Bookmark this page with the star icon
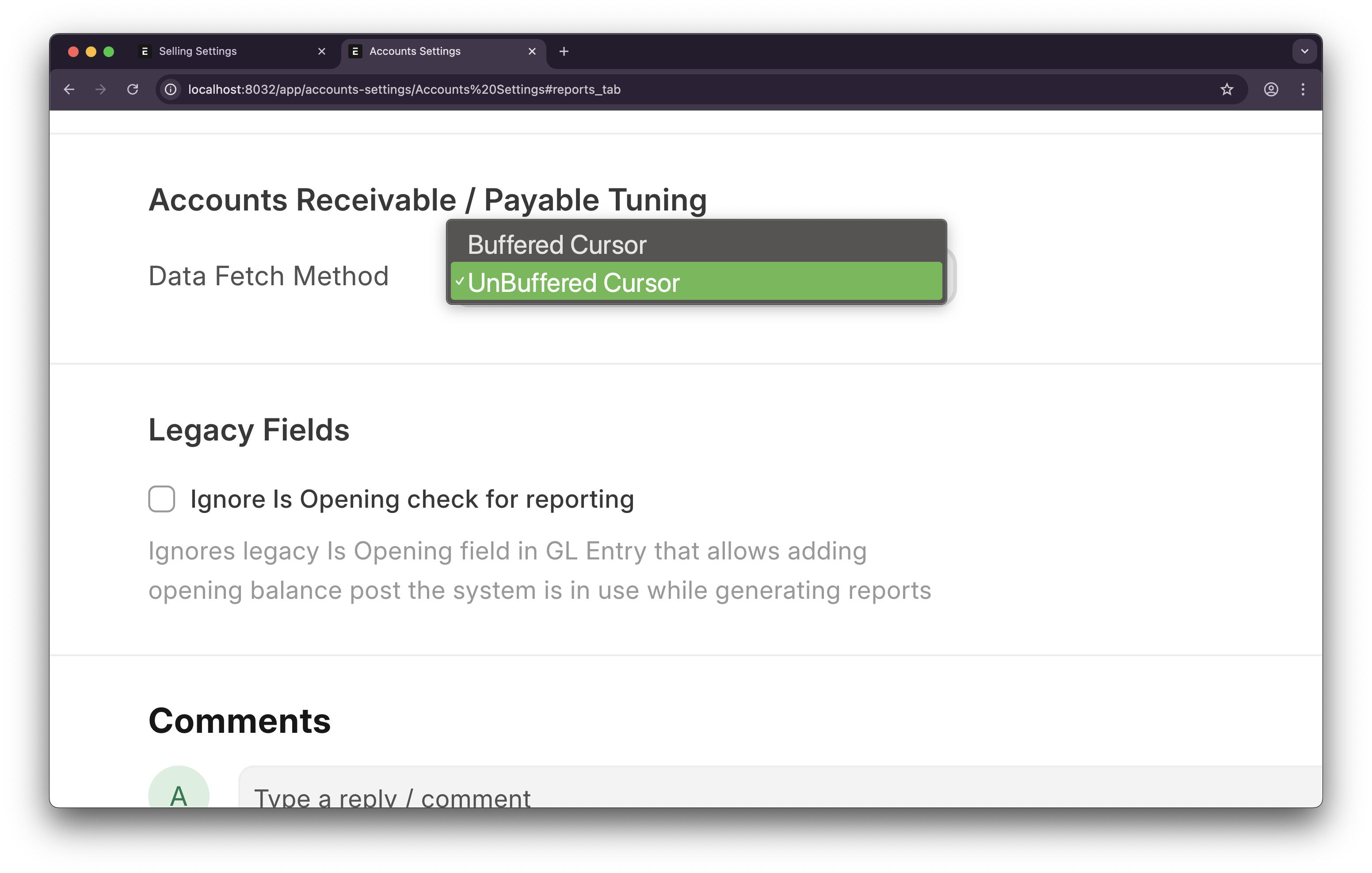Viewport: 1372px width, 873px height. (1227, 89)
